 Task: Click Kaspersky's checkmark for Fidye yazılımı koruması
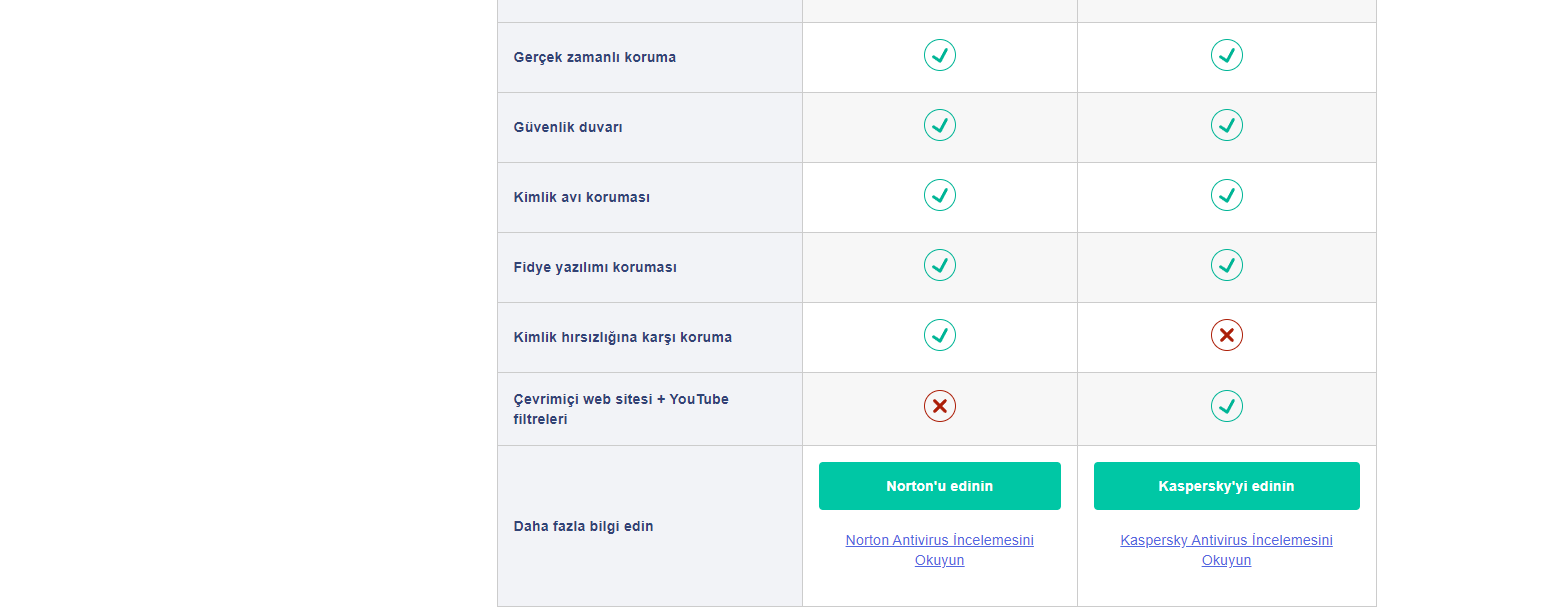[1227, 265]
